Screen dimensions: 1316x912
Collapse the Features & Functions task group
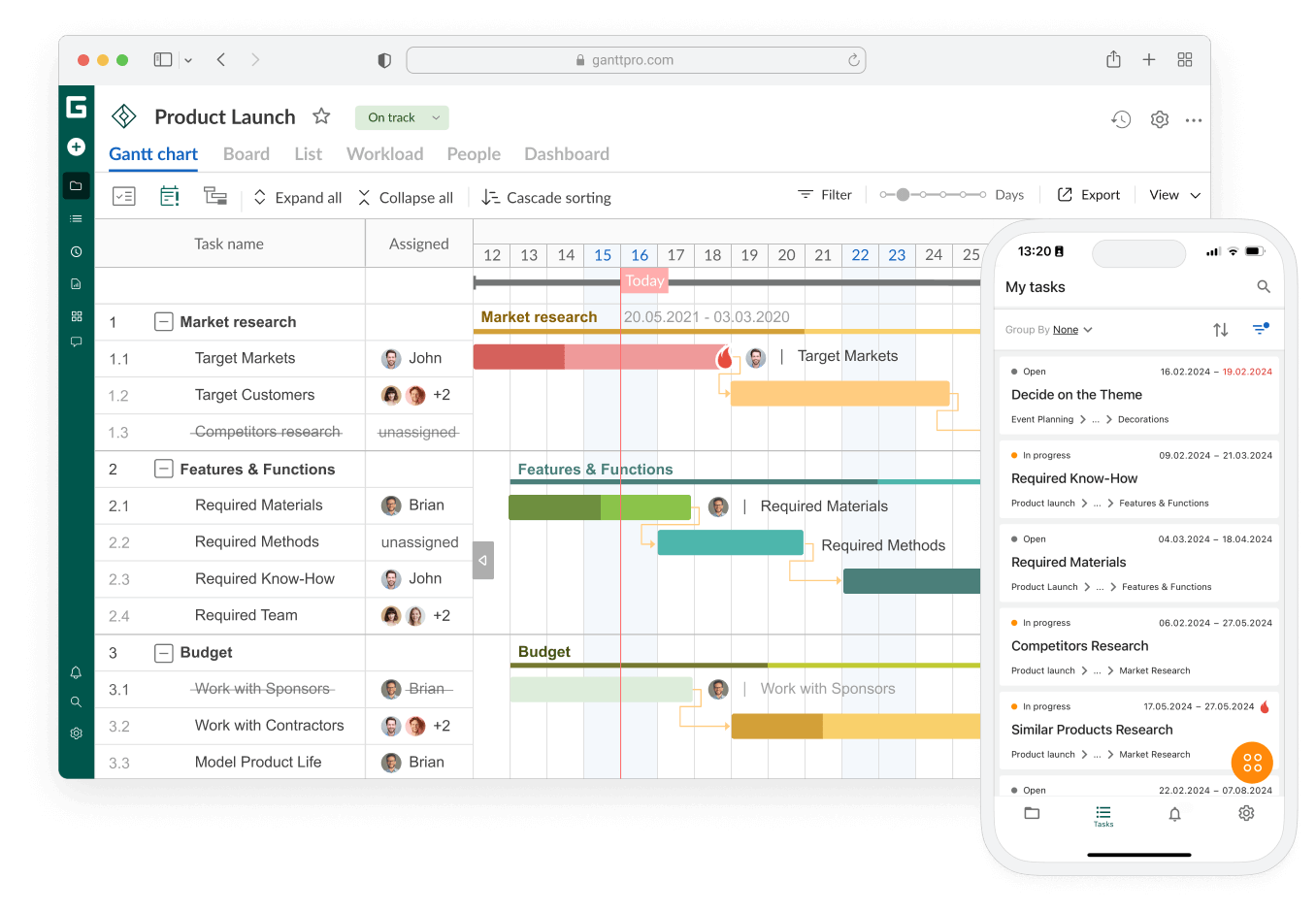click(163, 469)
